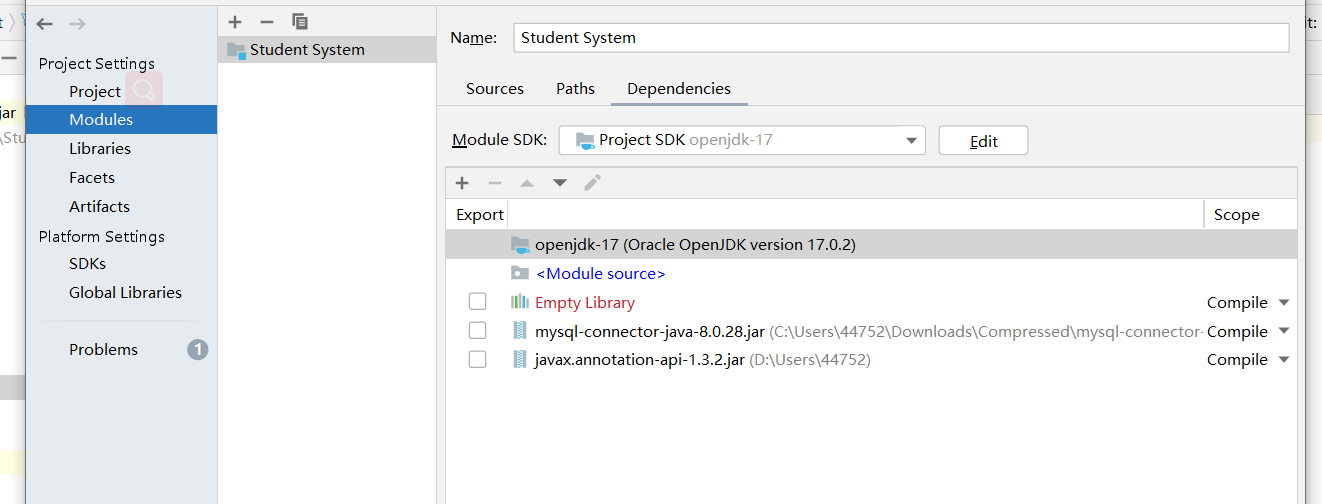Click the Scope column header
The image size is (1322, 504).
(1236, 215)
